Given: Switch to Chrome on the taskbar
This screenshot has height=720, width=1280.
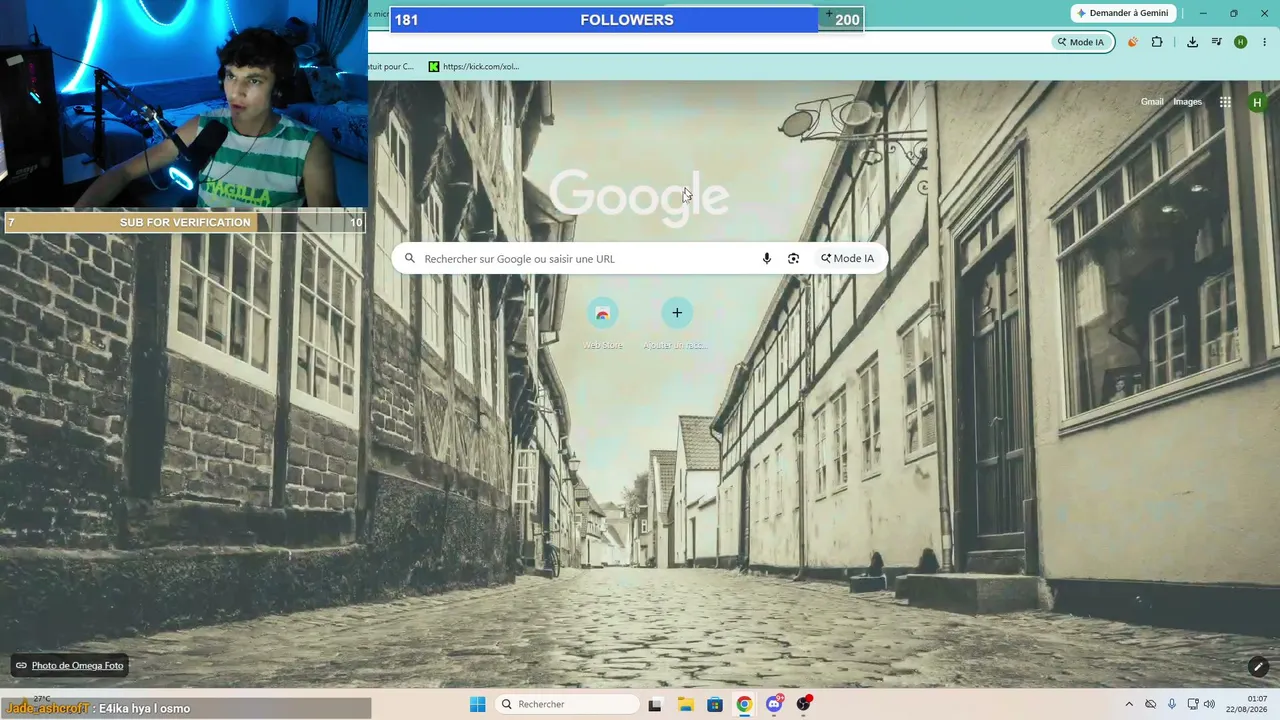Looking at the screenshot, I should coord(744,704).
